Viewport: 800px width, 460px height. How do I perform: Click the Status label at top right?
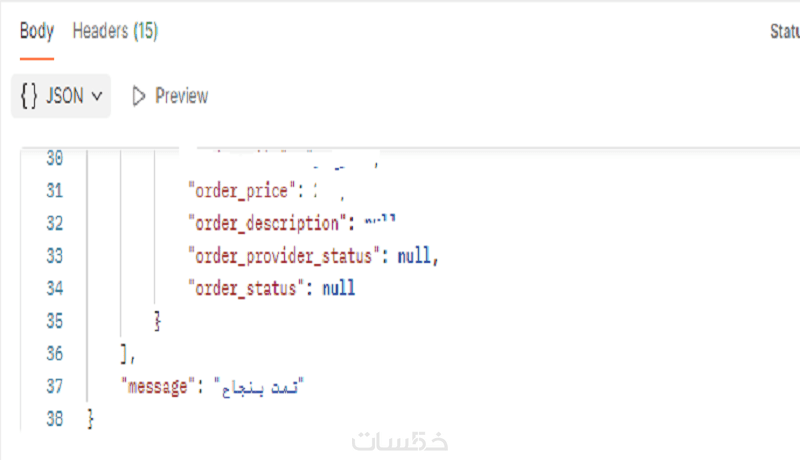784,32
